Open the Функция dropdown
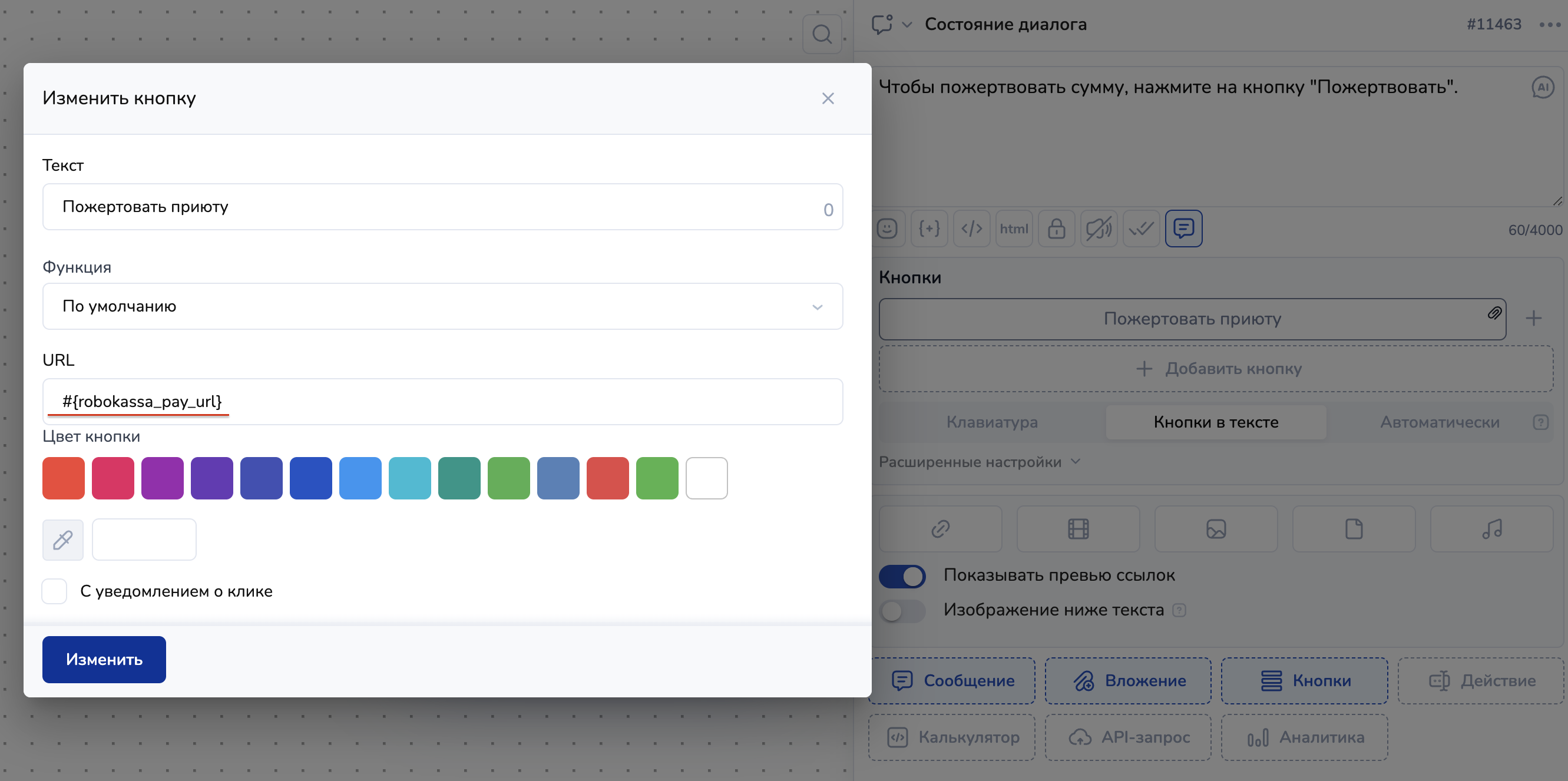This screenshot has width=1568, height=781. tap(442, 306)
